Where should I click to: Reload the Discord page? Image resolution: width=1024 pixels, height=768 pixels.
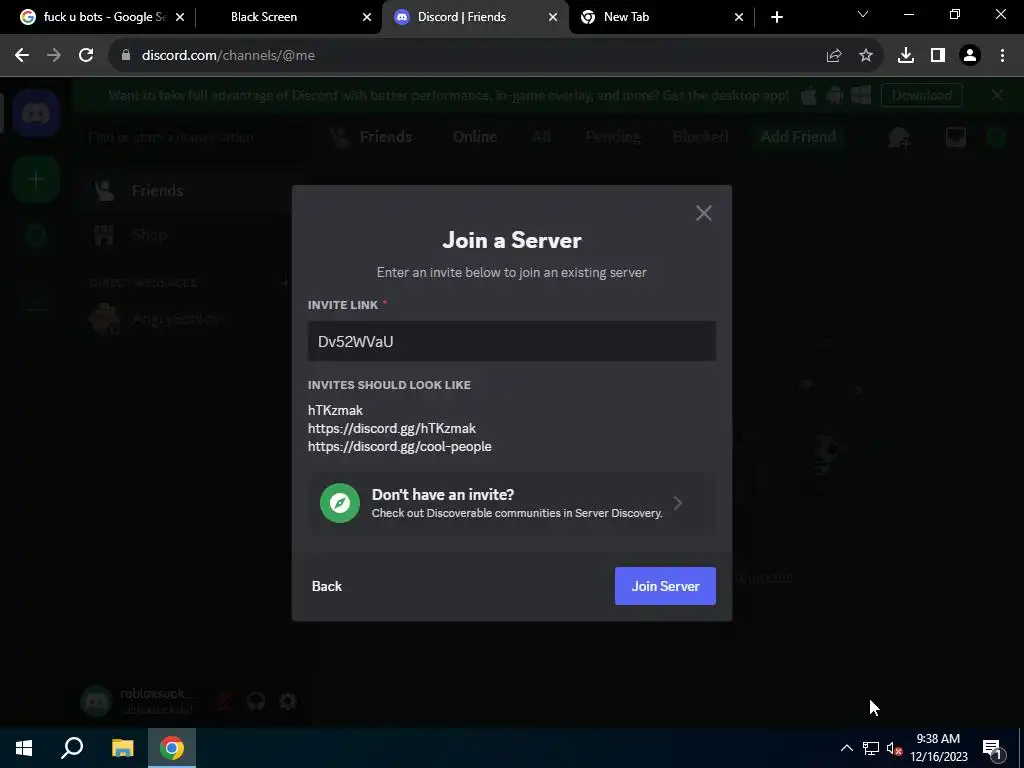coord(86,56)
